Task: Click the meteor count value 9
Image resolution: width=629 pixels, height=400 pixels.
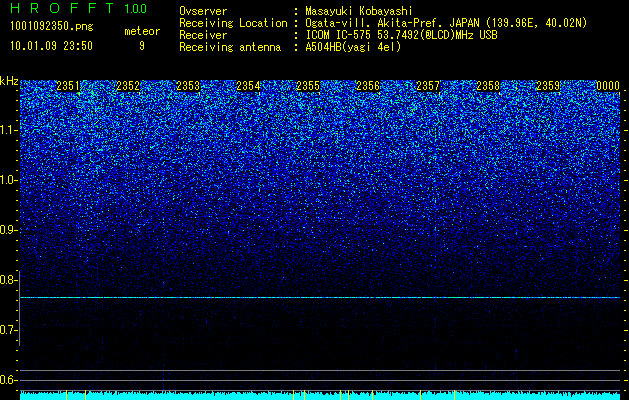Action: tap(142, 46)
